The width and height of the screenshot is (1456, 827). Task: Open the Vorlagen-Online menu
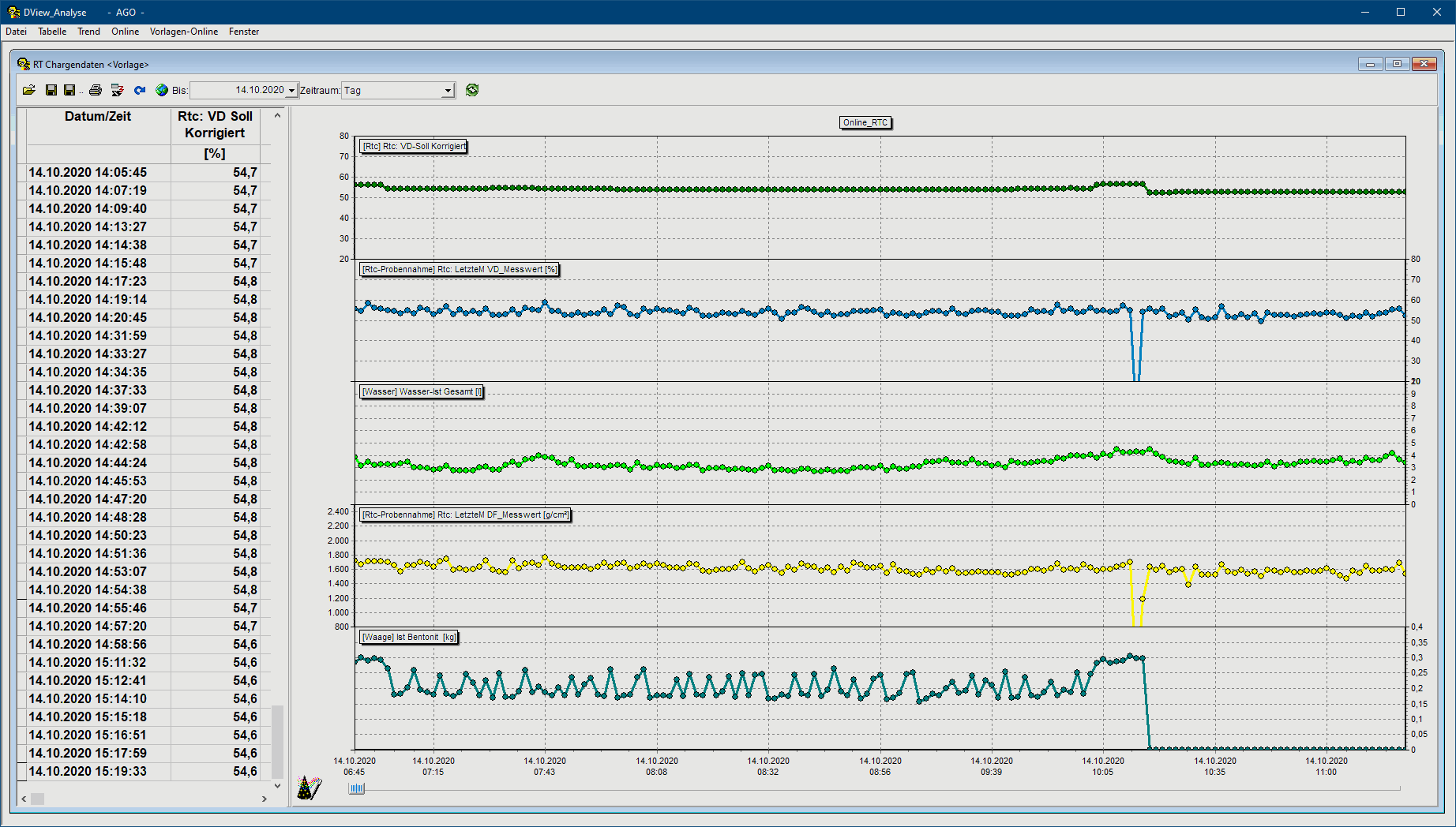(x=184, y=32)
